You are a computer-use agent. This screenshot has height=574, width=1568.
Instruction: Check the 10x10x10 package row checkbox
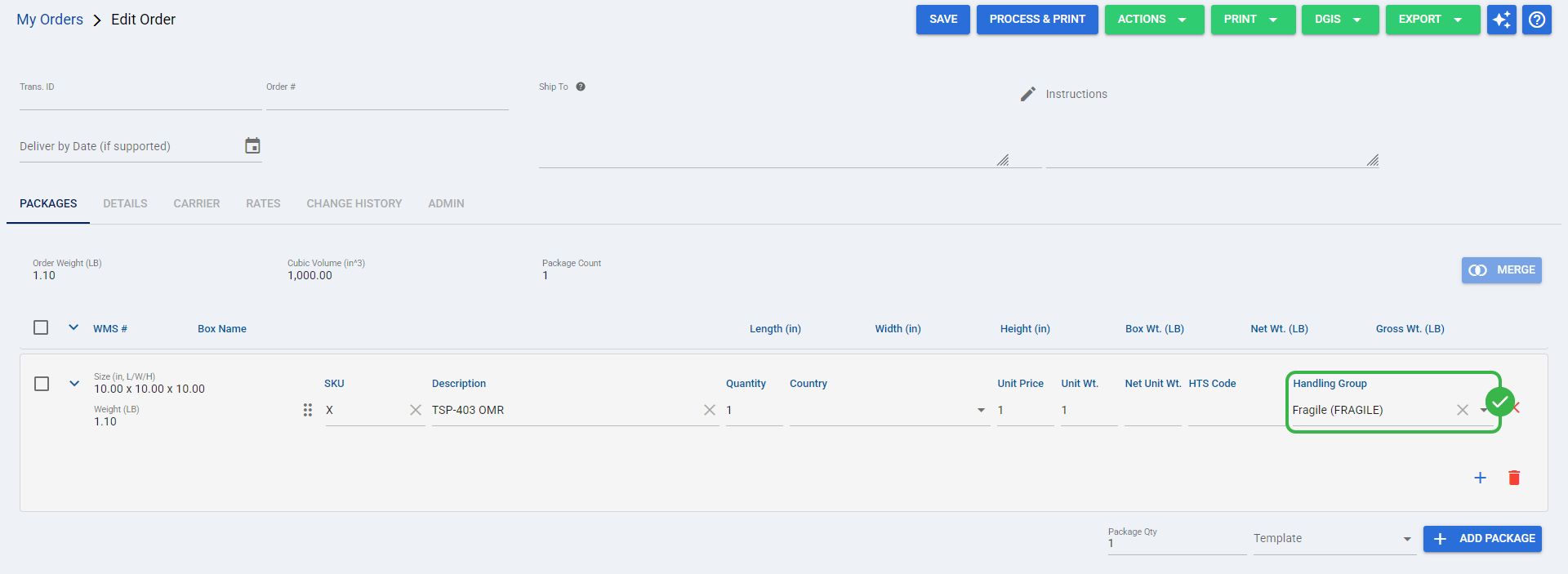click(42, 384)
